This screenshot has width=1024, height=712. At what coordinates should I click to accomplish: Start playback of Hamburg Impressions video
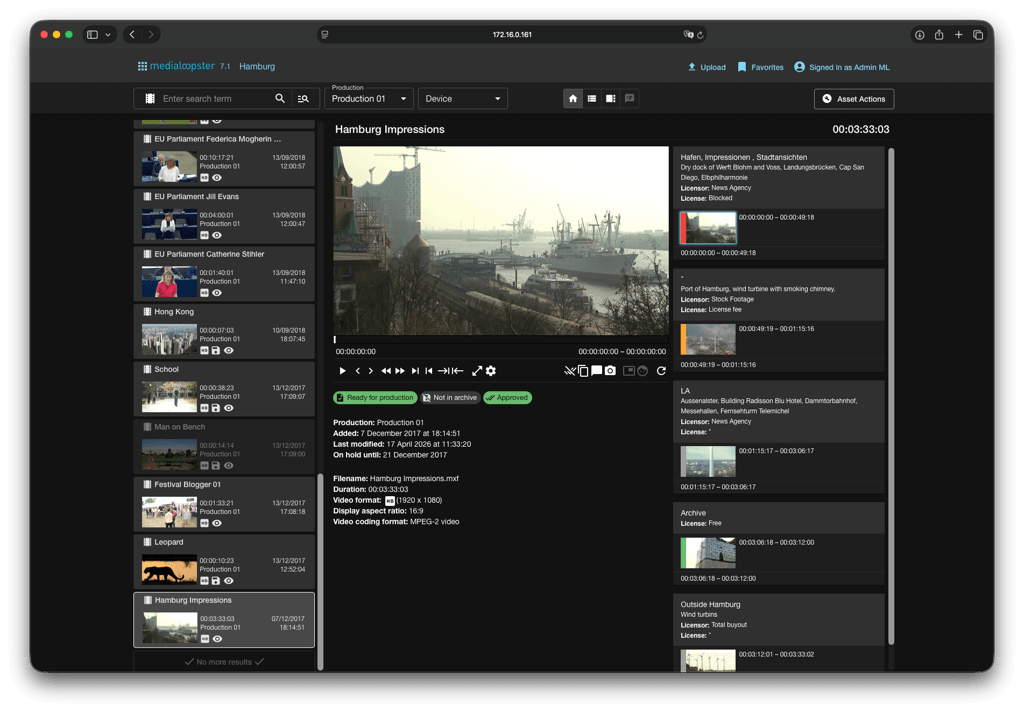(x=342, y=371)
